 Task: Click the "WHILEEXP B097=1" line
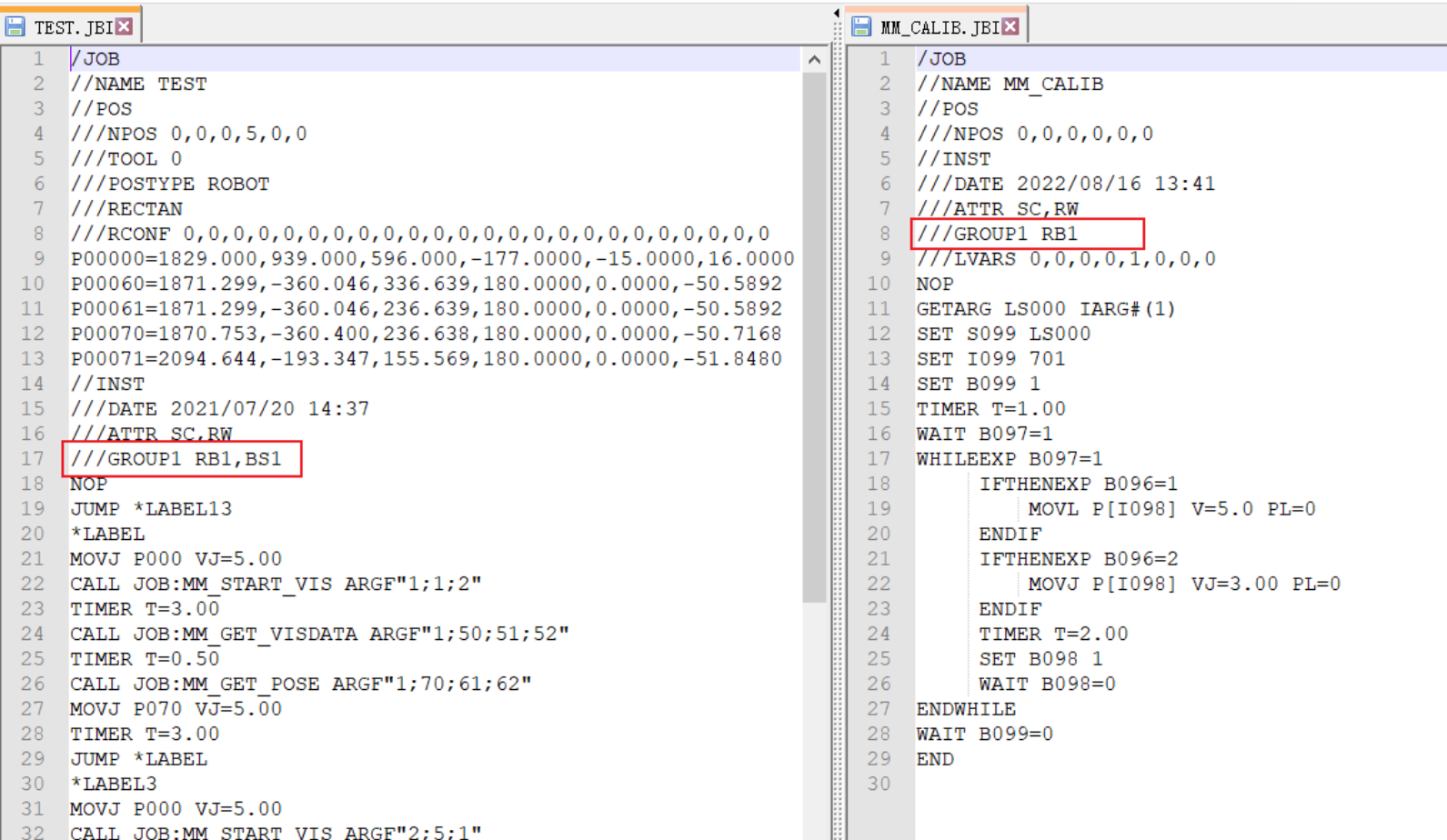click(1010, 459)
